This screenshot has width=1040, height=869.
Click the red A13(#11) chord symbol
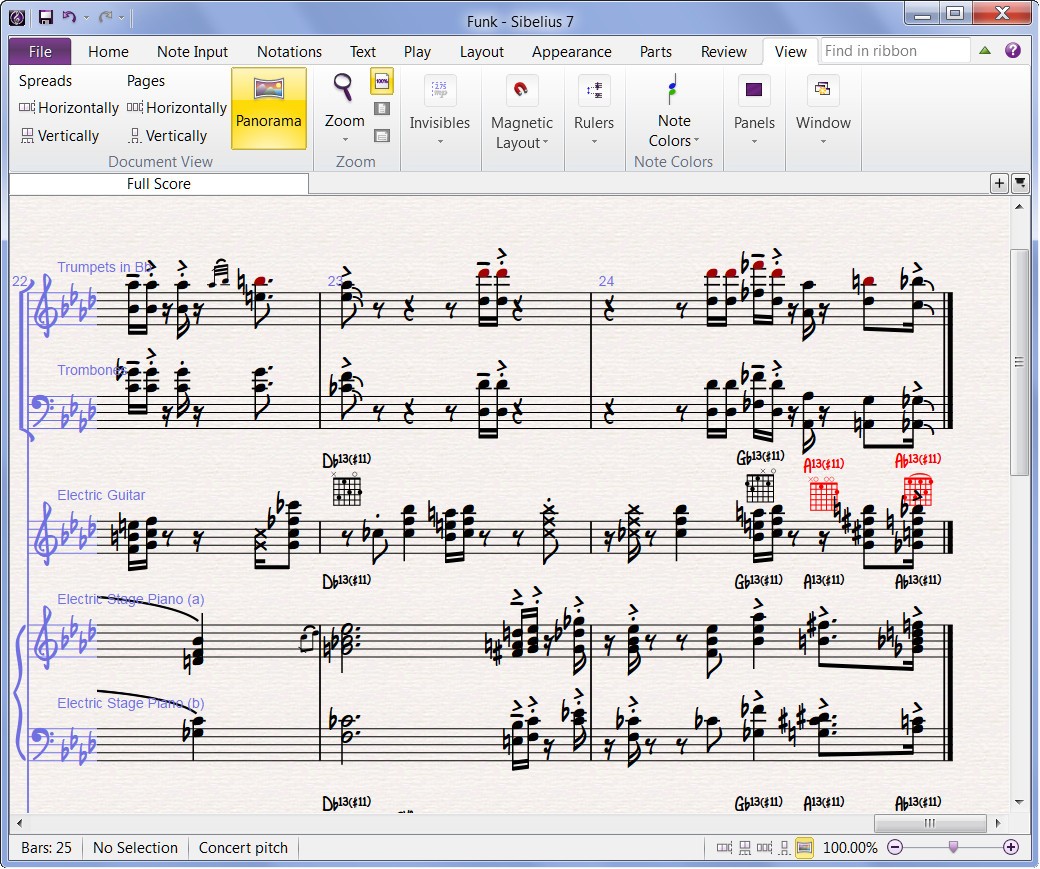coord(823,464)
